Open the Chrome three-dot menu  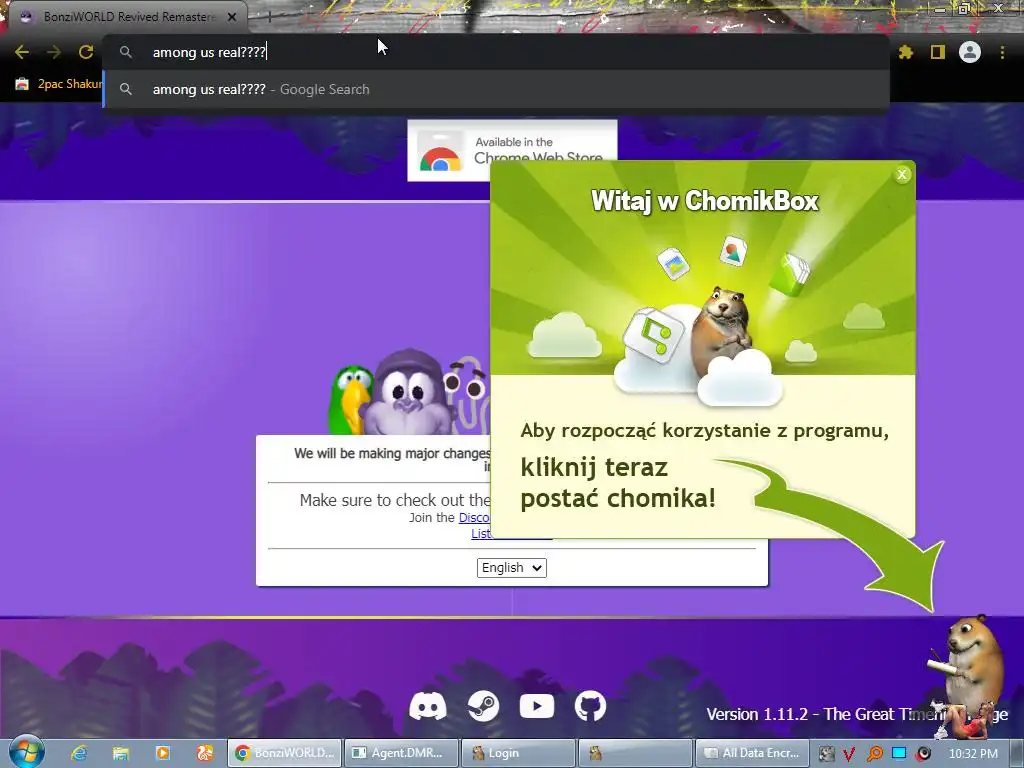[1002, 52]
